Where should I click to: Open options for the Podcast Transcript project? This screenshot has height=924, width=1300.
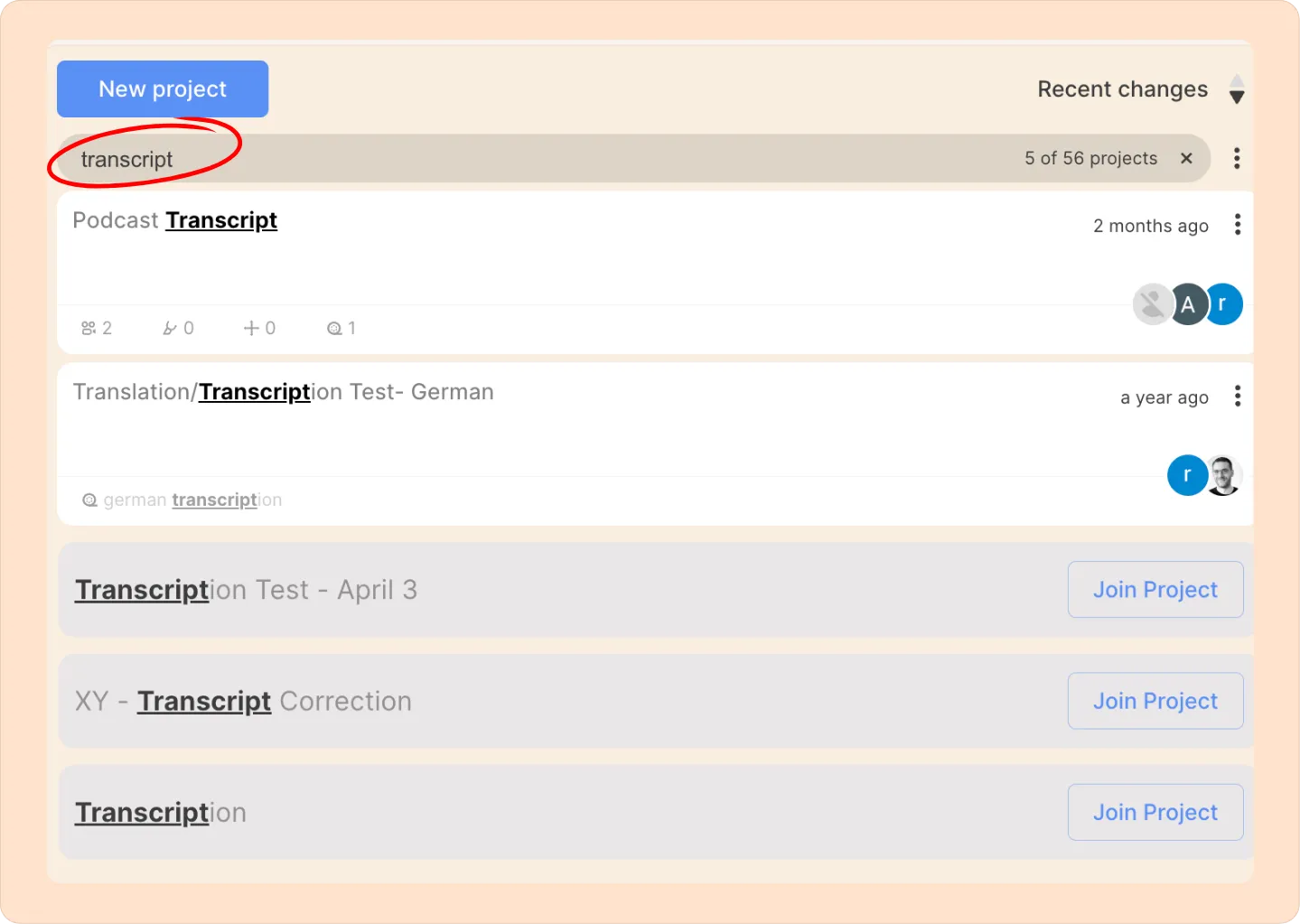[1237, 225]
